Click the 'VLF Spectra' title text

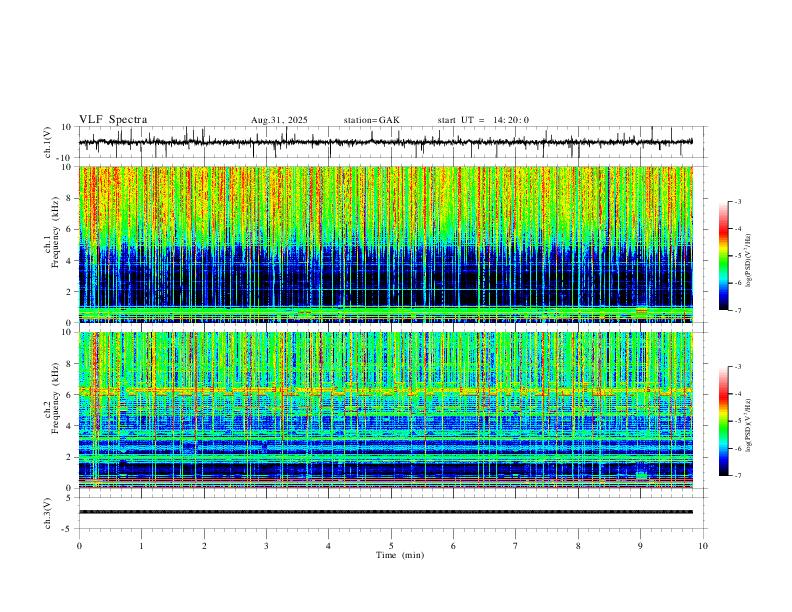coord(113,120)
